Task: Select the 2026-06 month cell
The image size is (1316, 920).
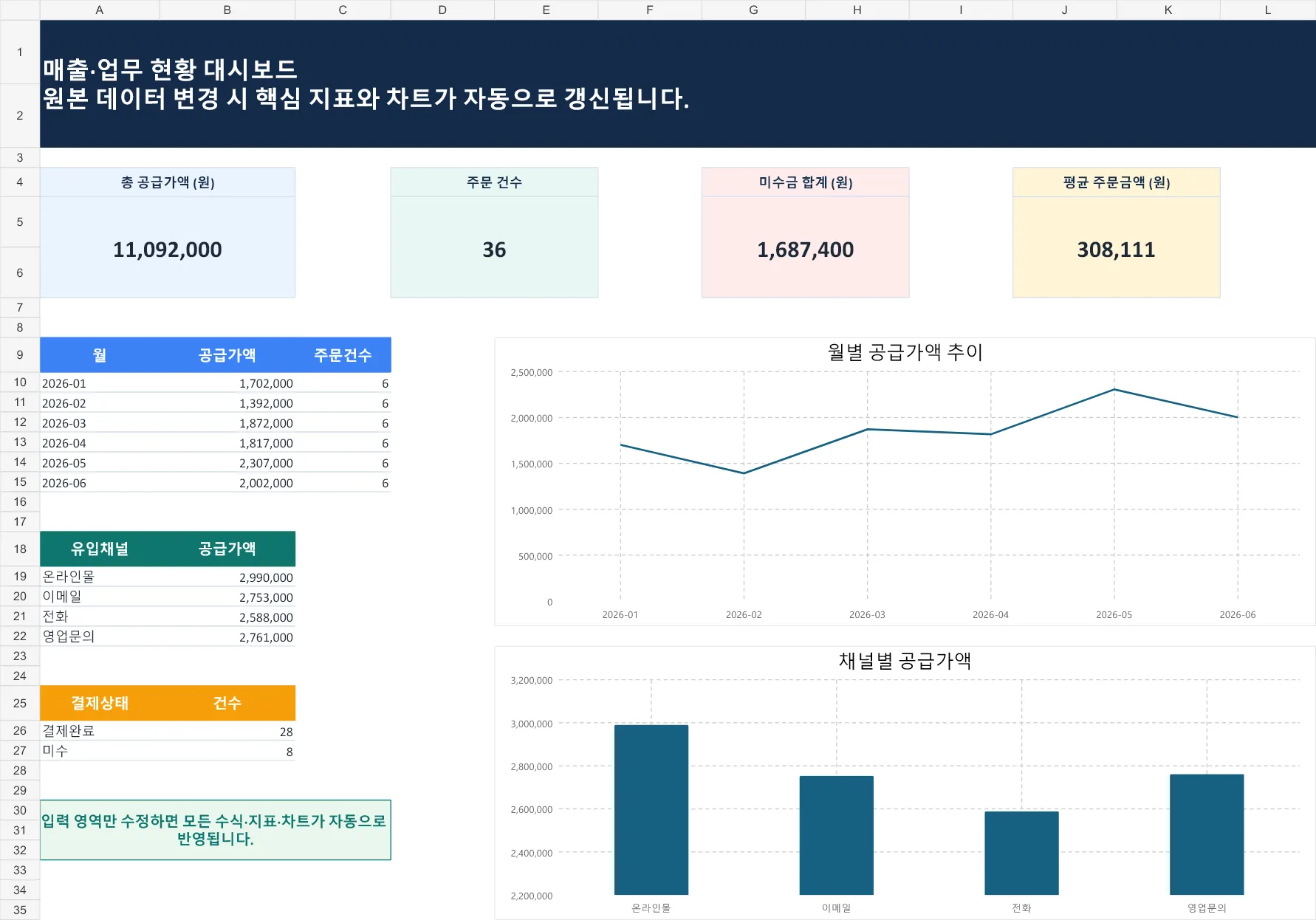Action: (100, 483)
